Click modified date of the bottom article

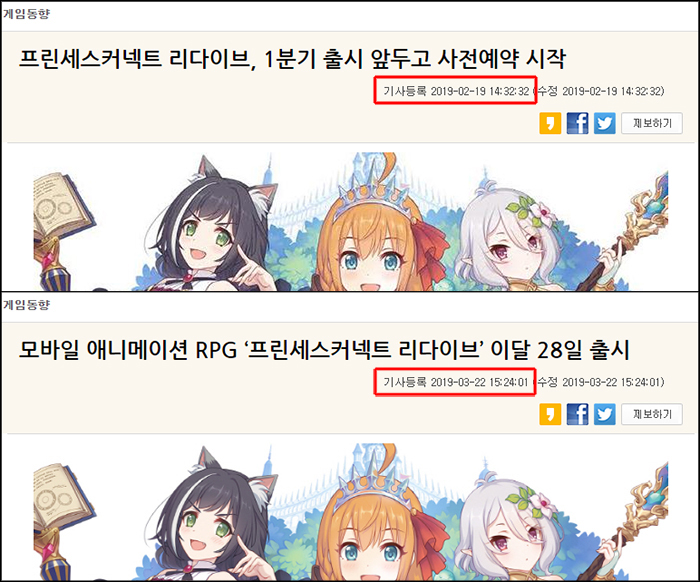601,382
